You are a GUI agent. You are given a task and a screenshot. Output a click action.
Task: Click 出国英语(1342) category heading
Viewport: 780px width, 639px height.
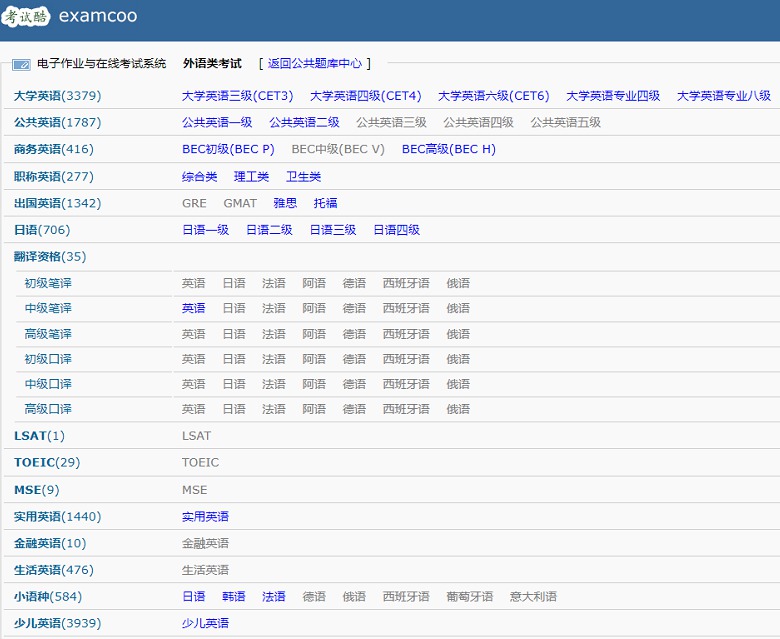click(x=57, y=203)
